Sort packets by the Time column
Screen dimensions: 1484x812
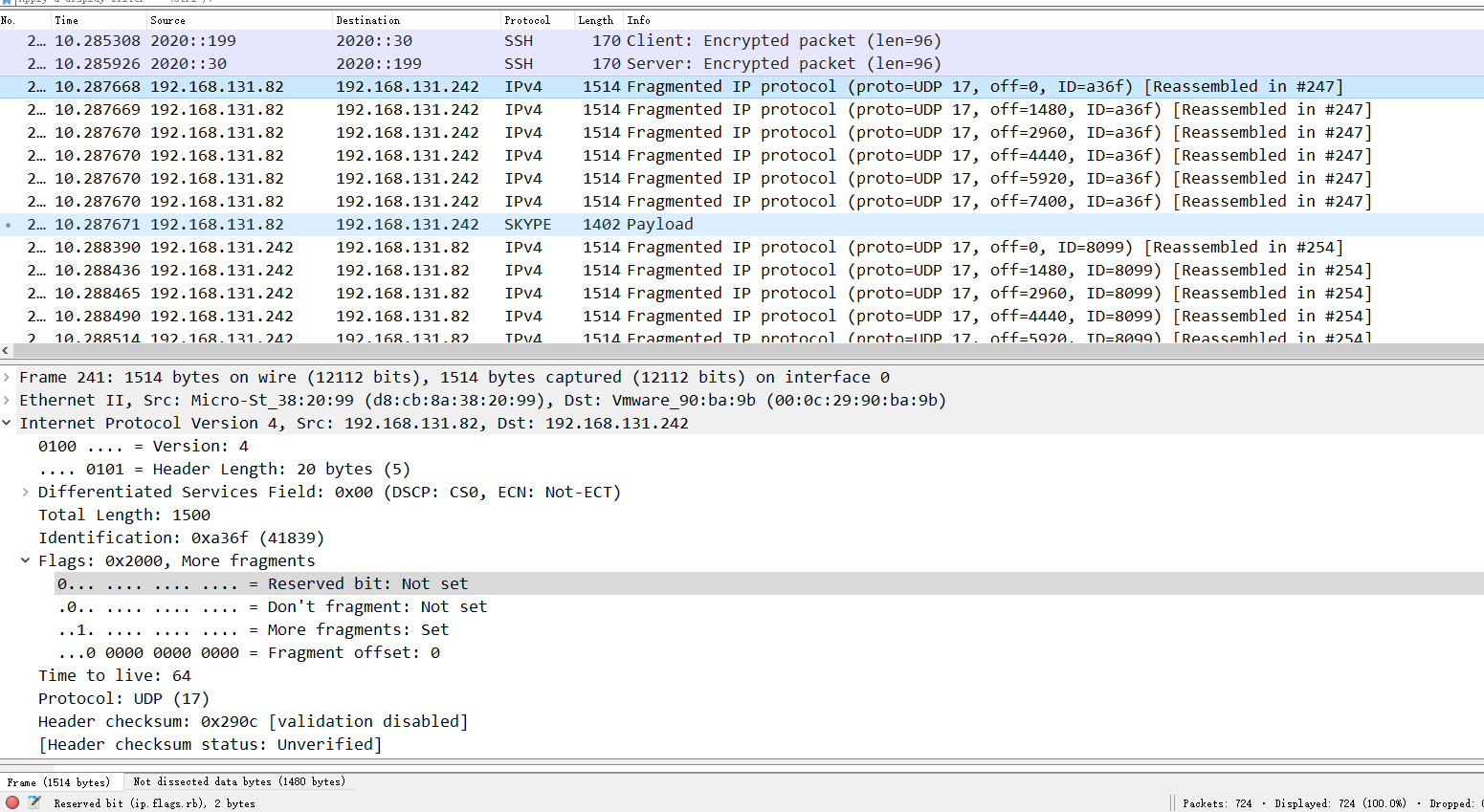coord(100,20)
